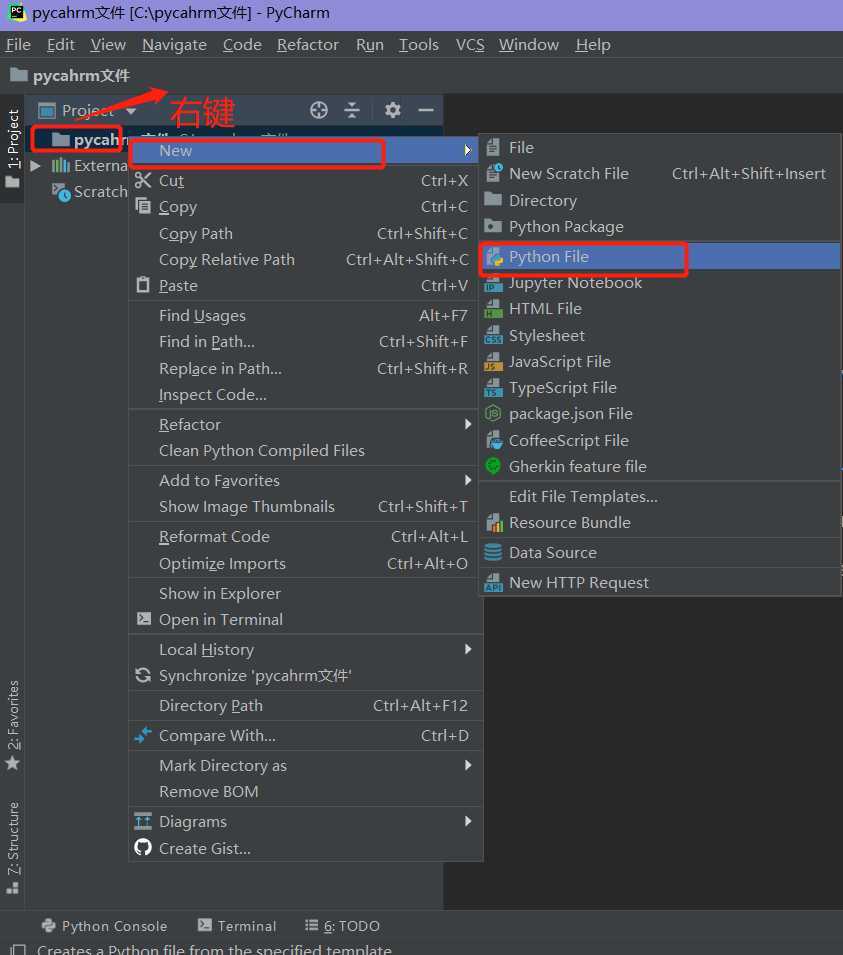The image size is (843, 955).
Task: Open the Navigate menu in menu bar
Action: 174,44
